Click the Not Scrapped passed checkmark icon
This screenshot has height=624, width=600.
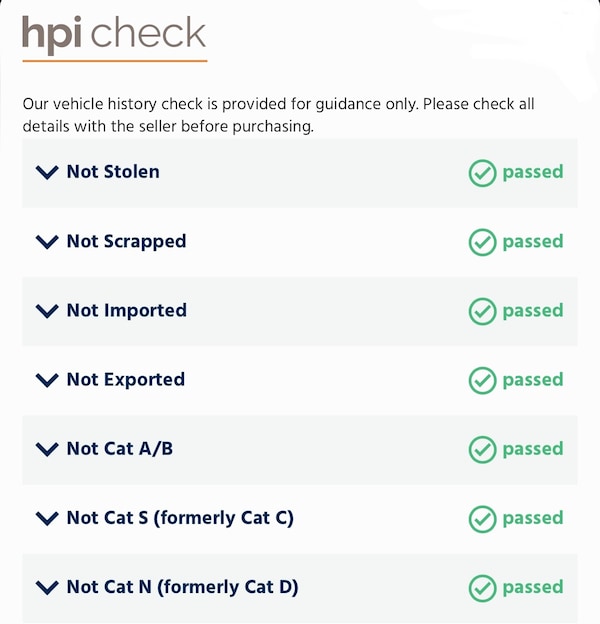tap(483, 242)
